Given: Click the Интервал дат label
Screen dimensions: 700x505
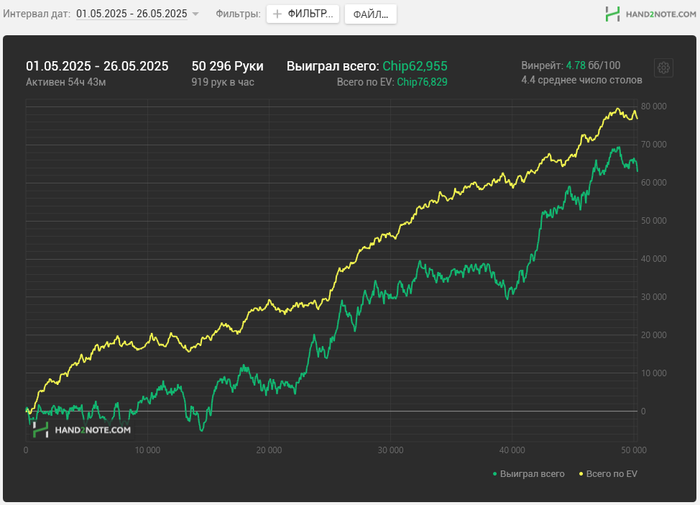Looking at the screenshot, I should tap(37, 14).
